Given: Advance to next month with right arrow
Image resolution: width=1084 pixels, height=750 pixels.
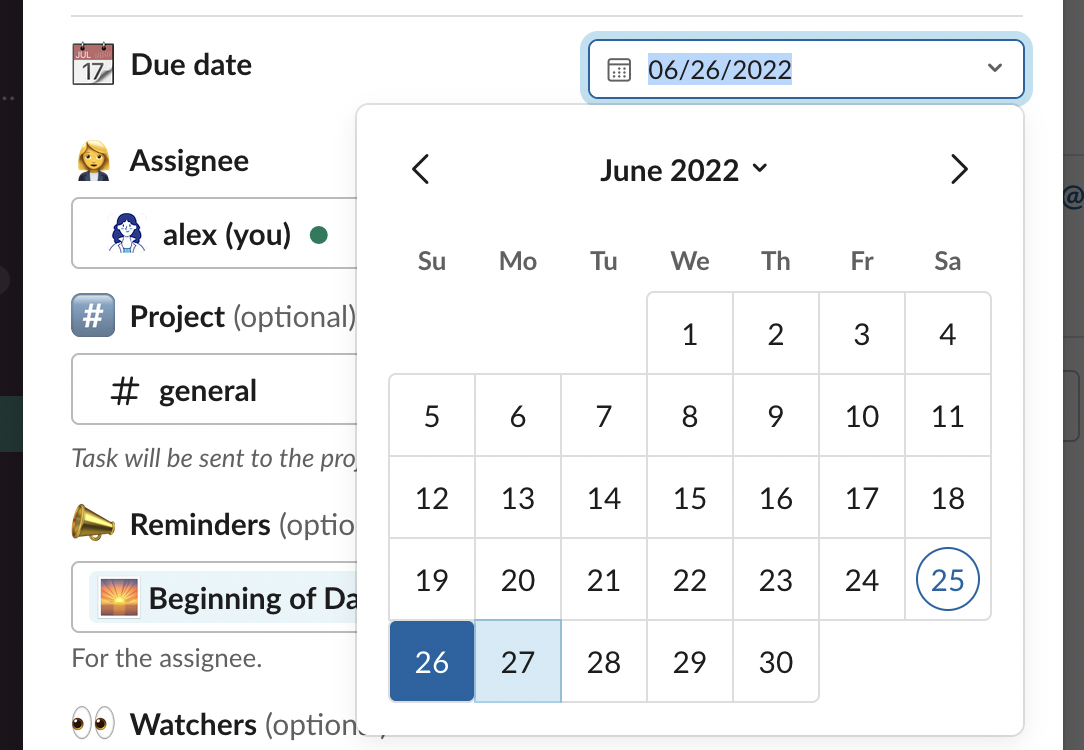Looking at the screenshot, I should pos(959,169).
